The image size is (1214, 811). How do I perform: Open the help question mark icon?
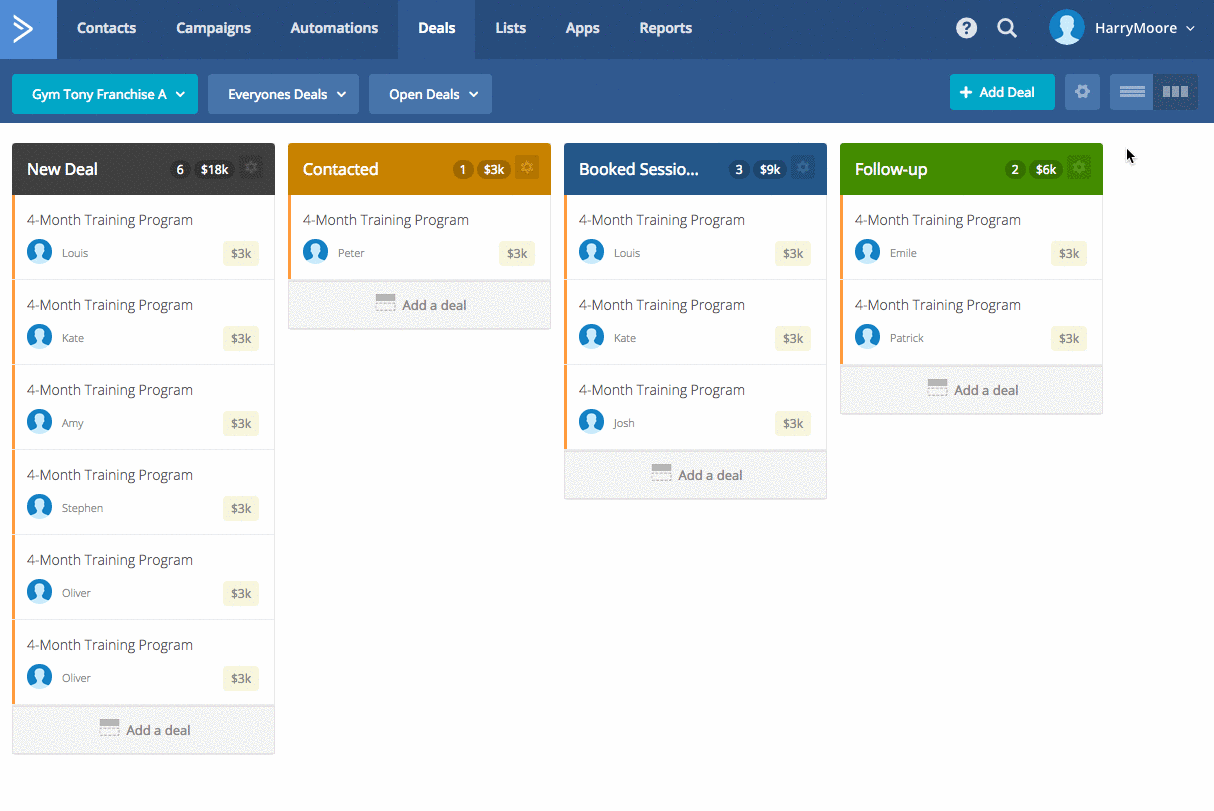click(x=966, y=28)
